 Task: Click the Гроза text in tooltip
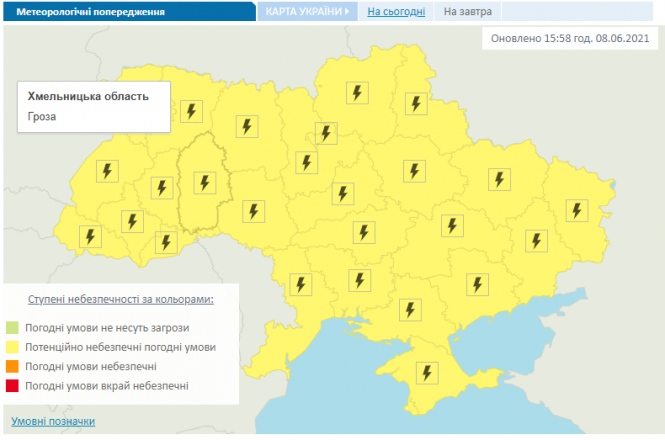[x=42, y=117]
